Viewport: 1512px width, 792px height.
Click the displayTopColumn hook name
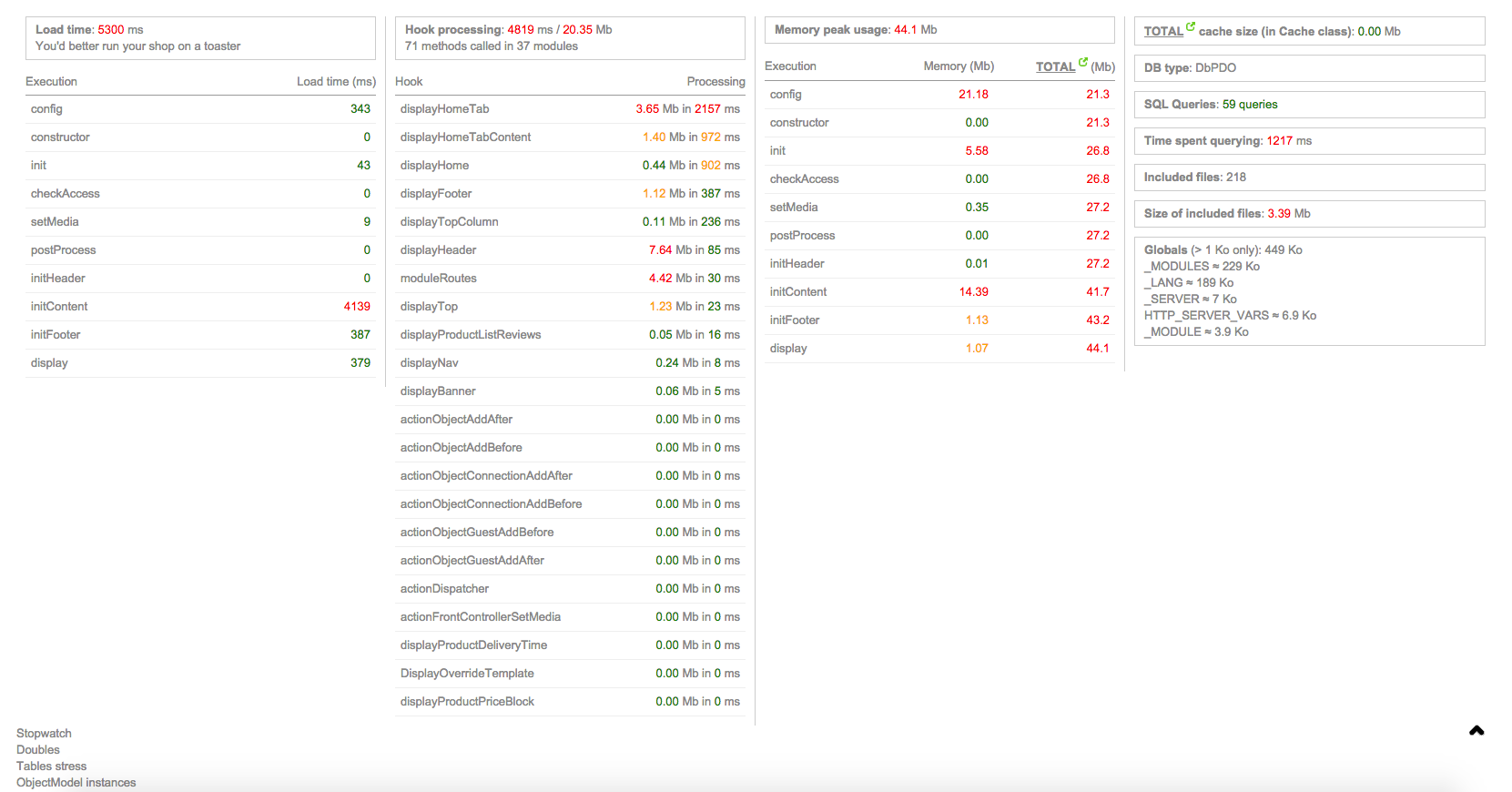click(449, 222)
